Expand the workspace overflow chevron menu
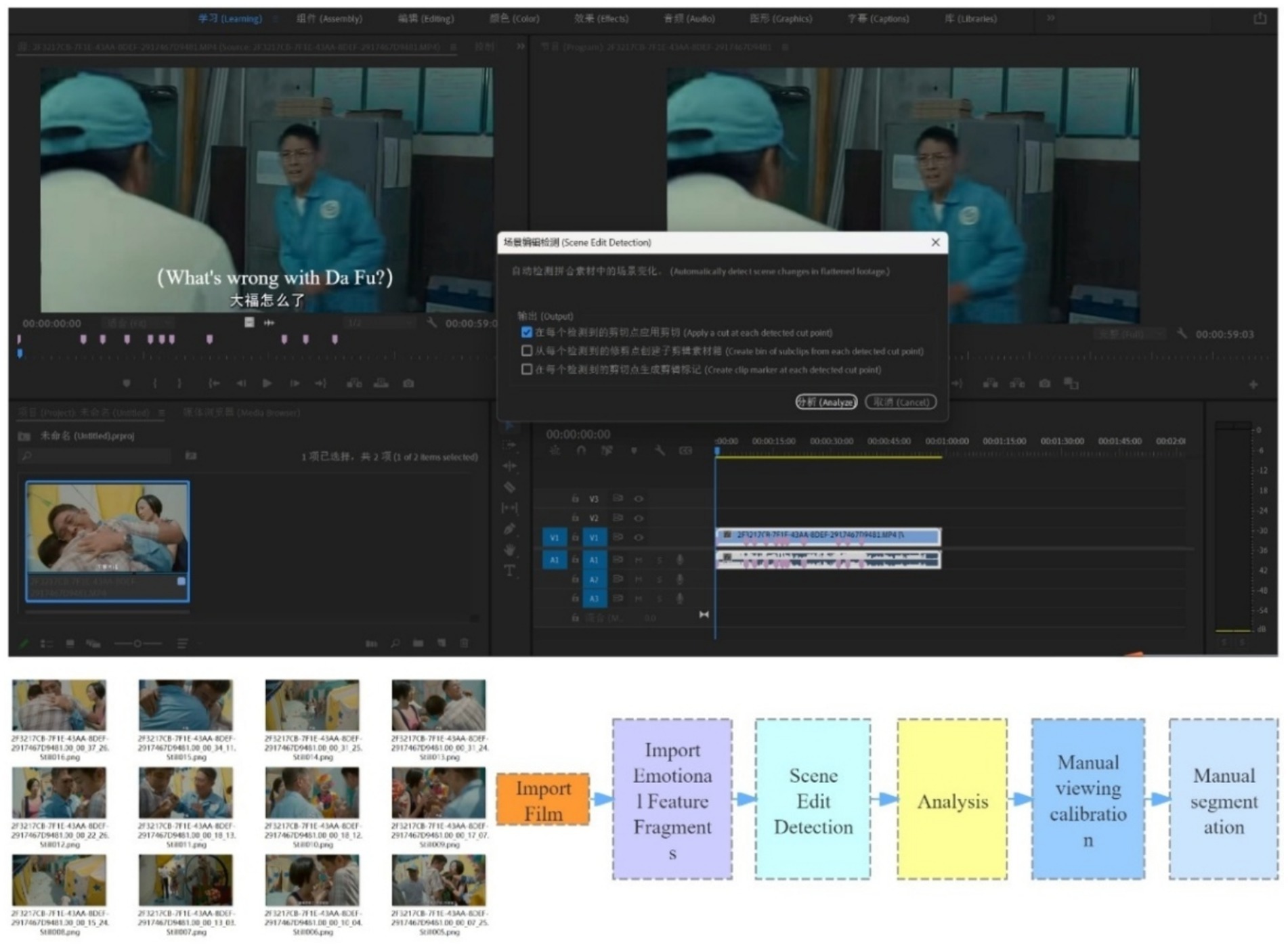 tap(1050, 18)
